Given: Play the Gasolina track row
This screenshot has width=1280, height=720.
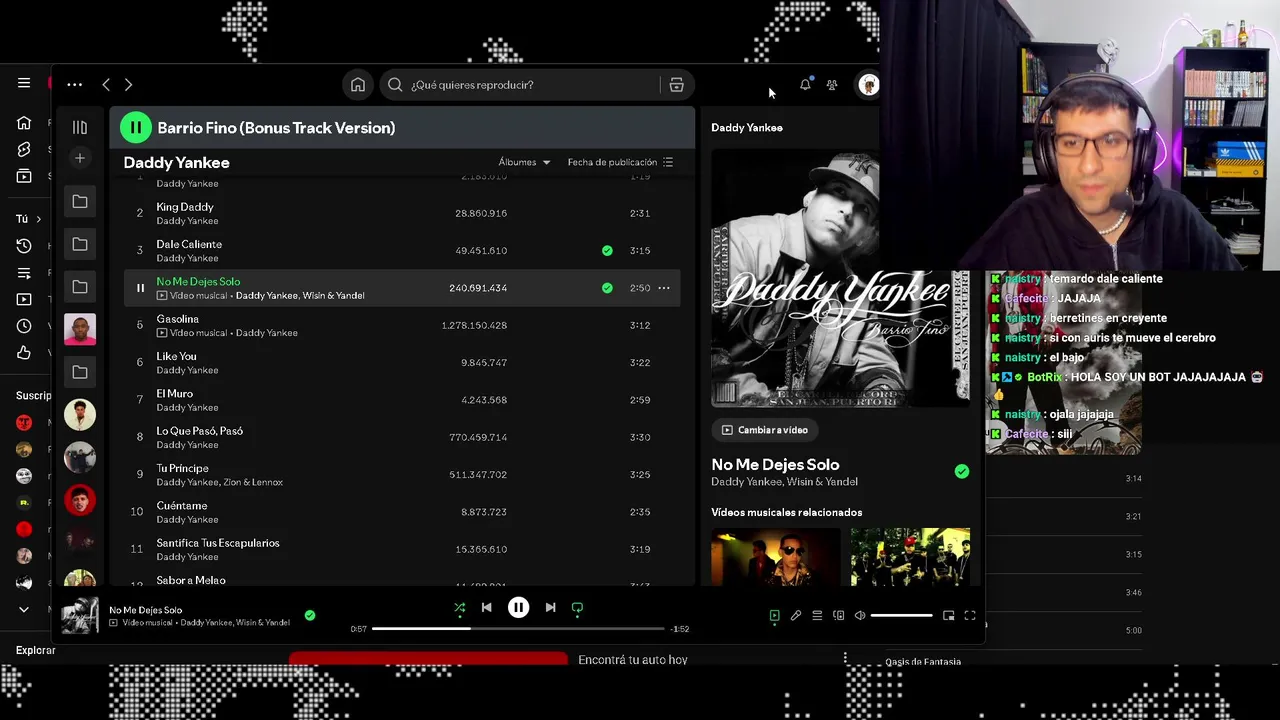Looking at the screenshot, I should [402, 325].
